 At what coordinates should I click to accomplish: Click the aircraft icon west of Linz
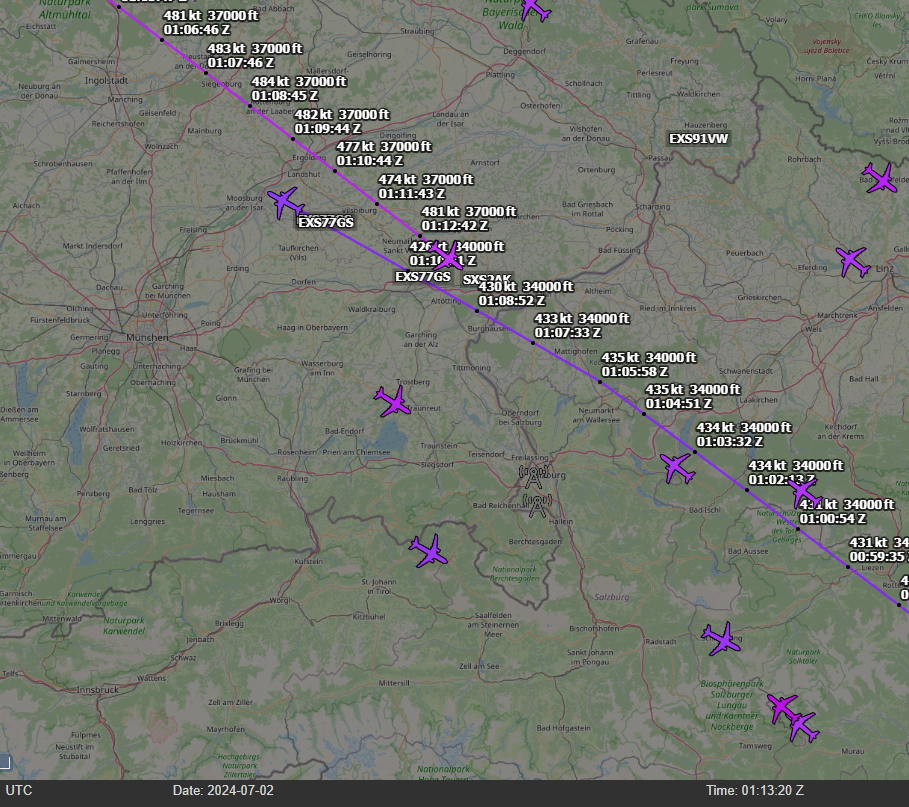[853, 262]
